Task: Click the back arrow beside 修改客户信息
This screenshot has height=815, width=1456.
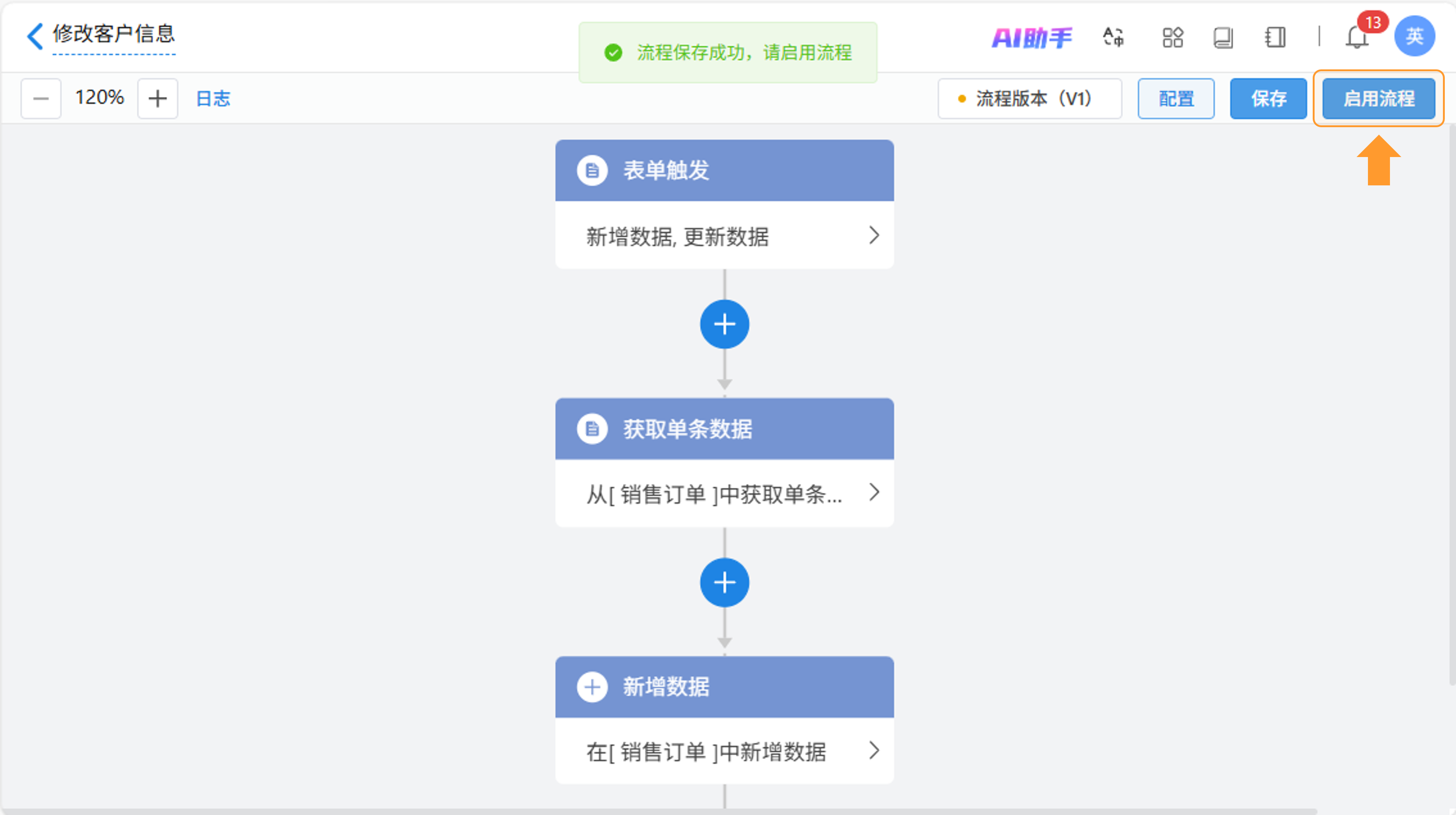Action: click(35, 36)
